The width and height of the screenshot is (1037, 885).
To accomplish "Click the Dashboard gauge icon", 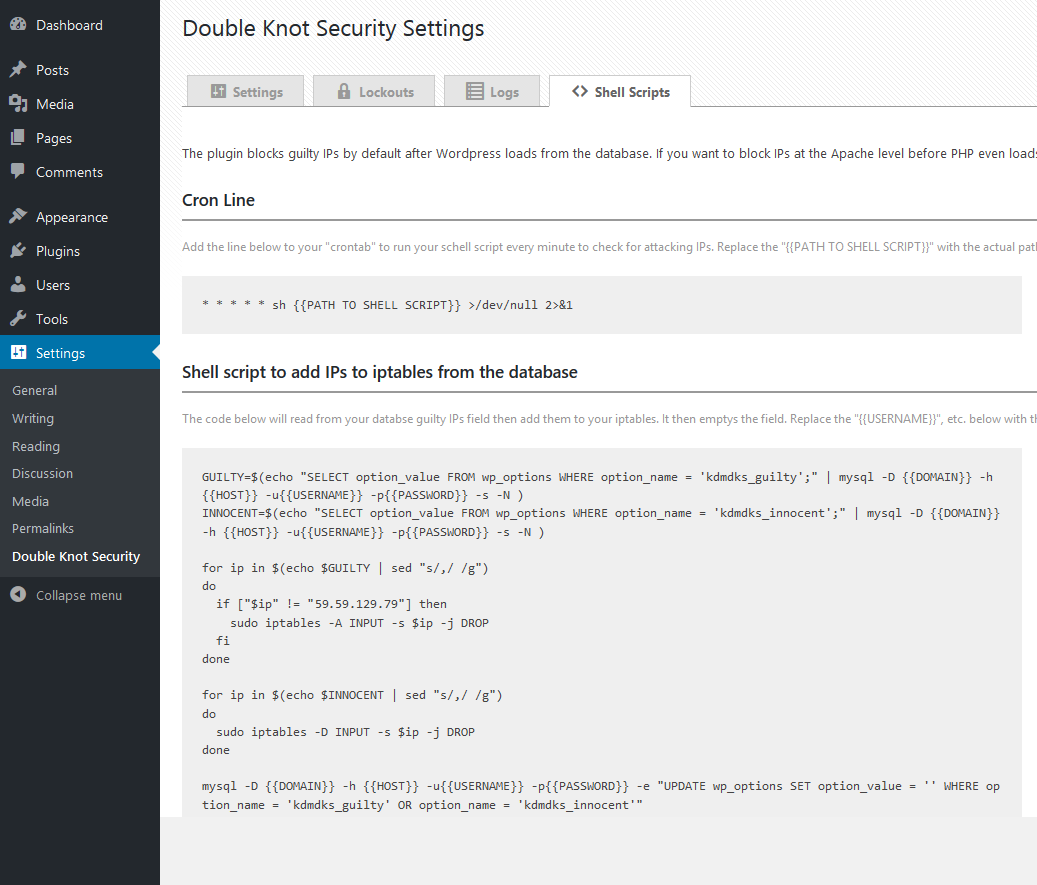I will (18, 25).
